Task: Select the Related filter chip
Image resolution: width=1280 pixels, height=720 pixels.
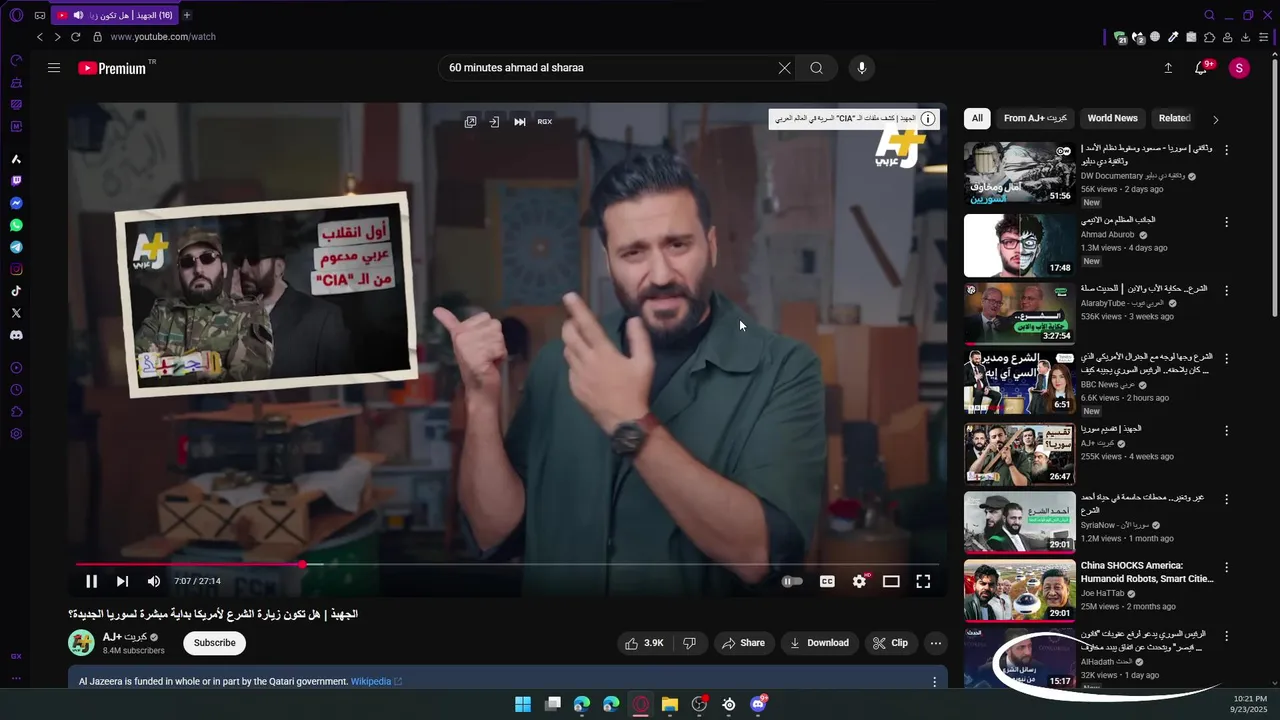Action: [x=1174, y=118]
